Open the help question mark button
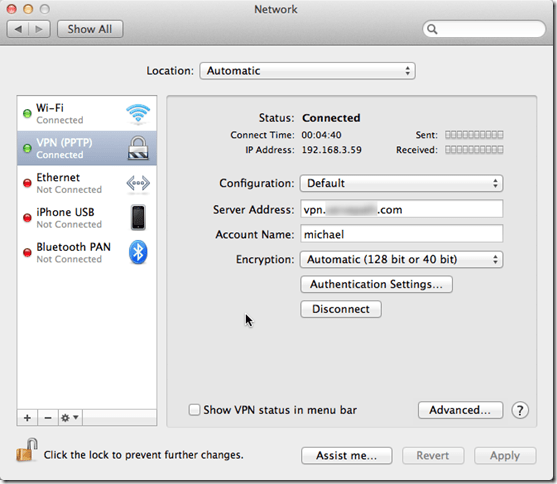 [520, 410]
